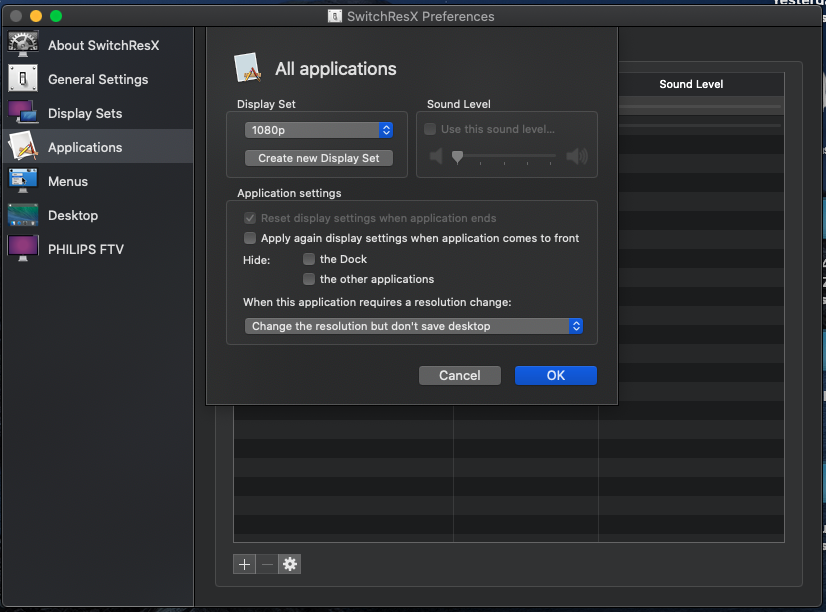Click the Display Sets monitors icon
The image size is (826, 612).
click(x=23, y=113)
